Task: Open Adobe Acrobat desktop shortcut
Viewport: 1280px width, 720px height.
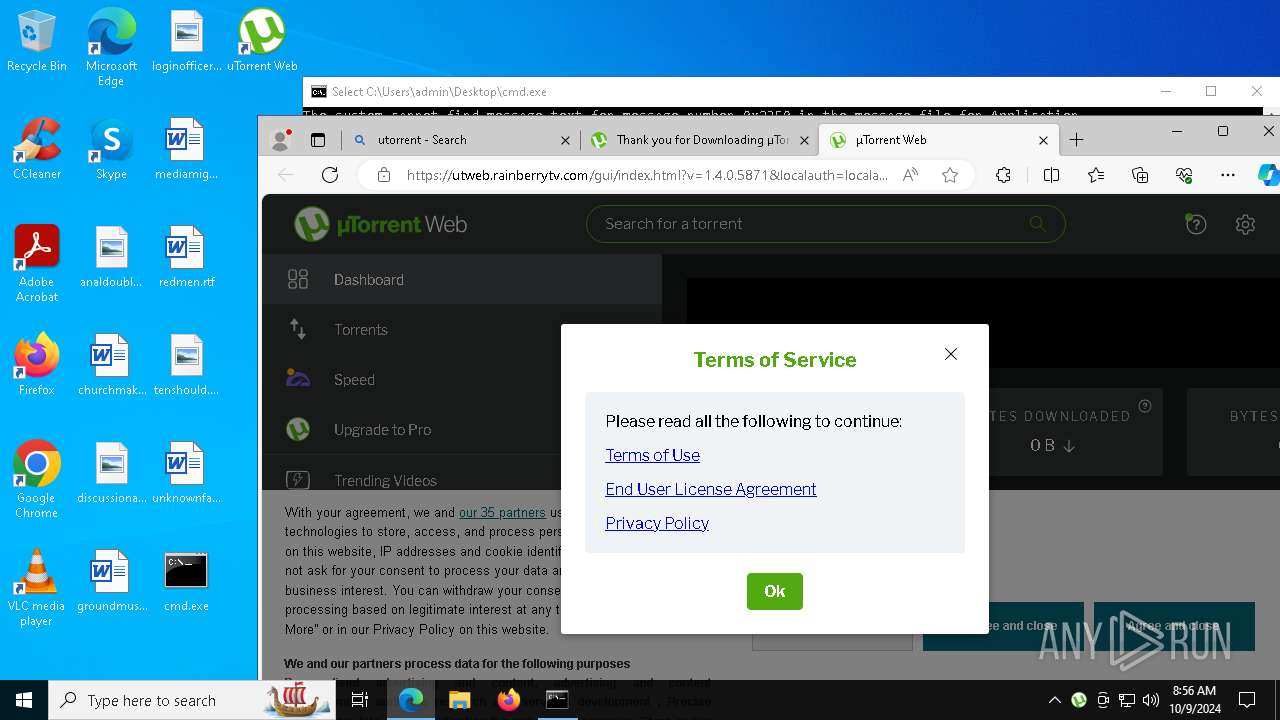Action: pyautogui.click(x=37, y=265)
